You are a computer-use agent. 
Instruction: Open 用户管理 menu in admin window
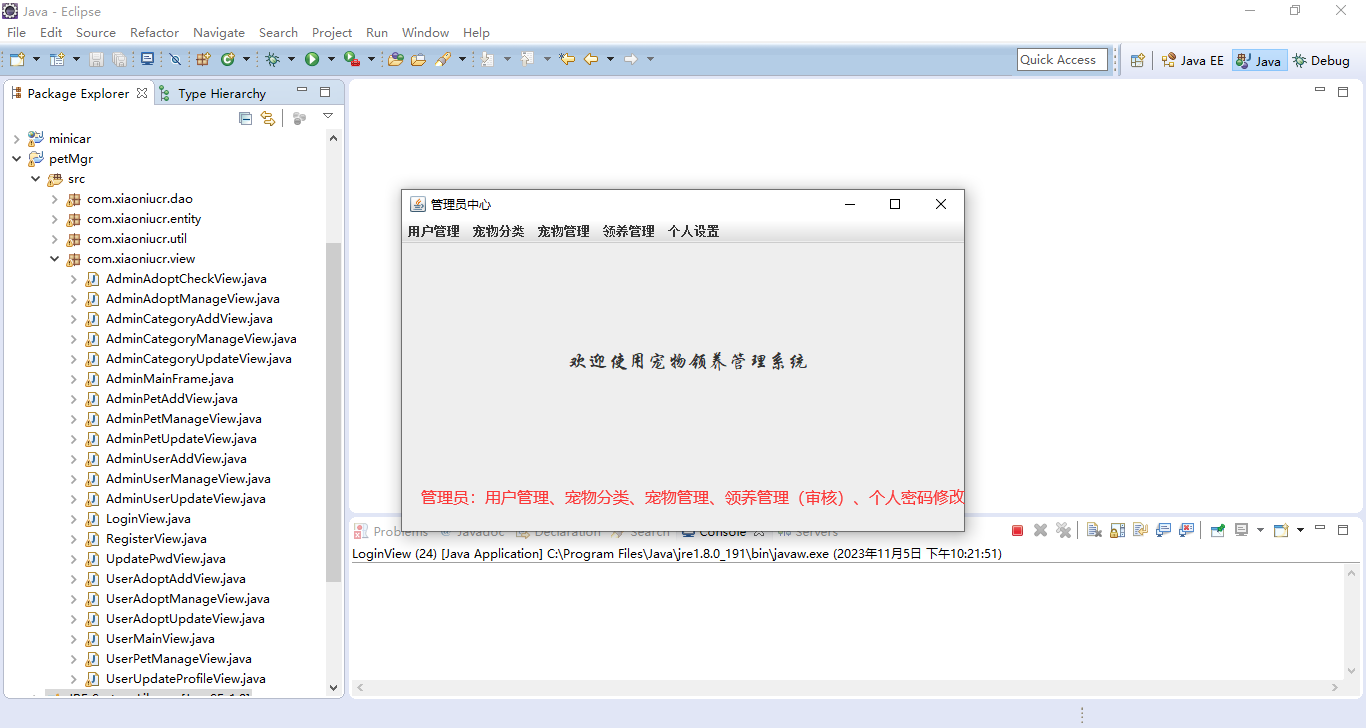point(434,231)
